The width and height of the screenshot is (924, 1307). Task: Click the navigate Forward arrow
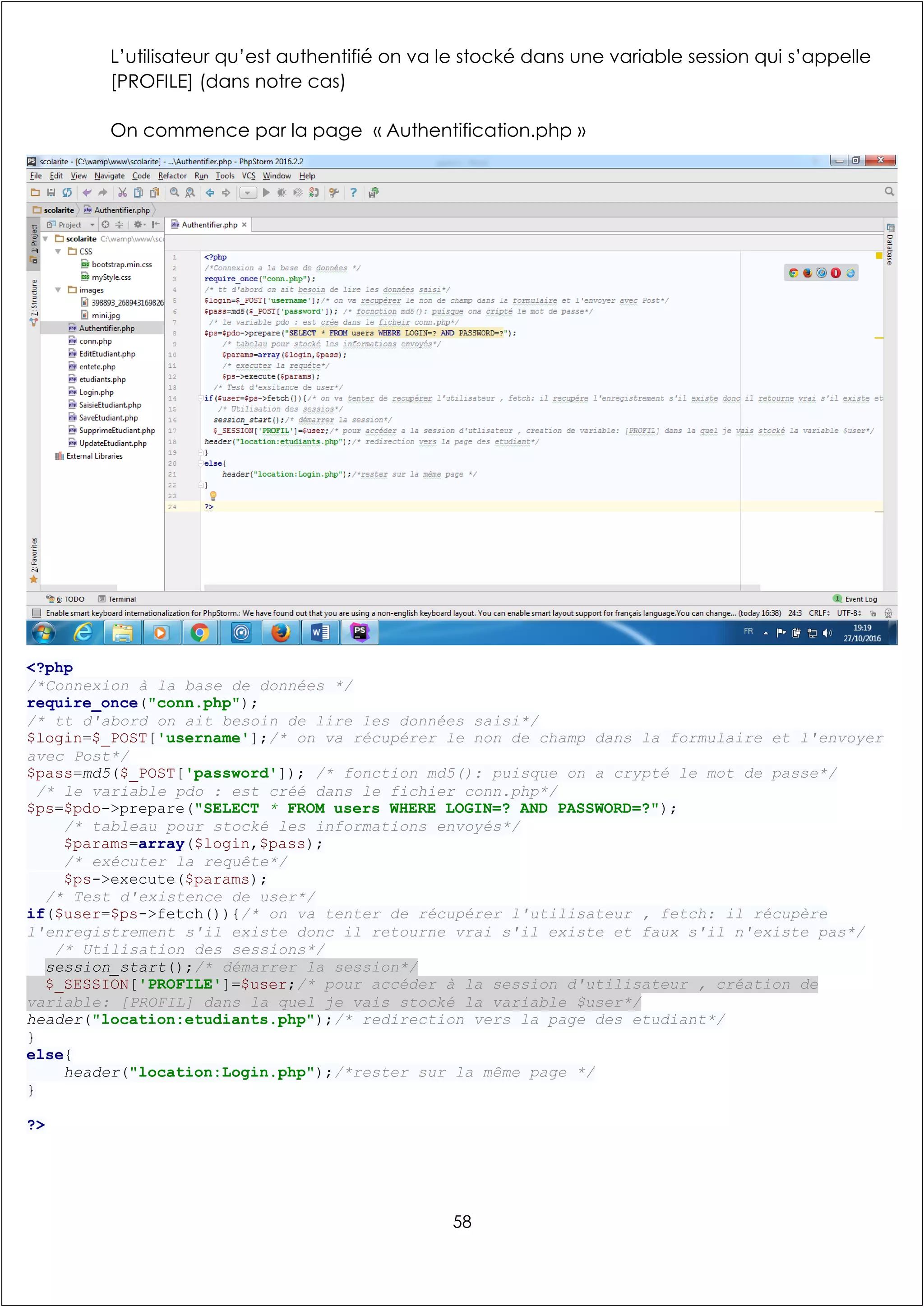(226, 192)
